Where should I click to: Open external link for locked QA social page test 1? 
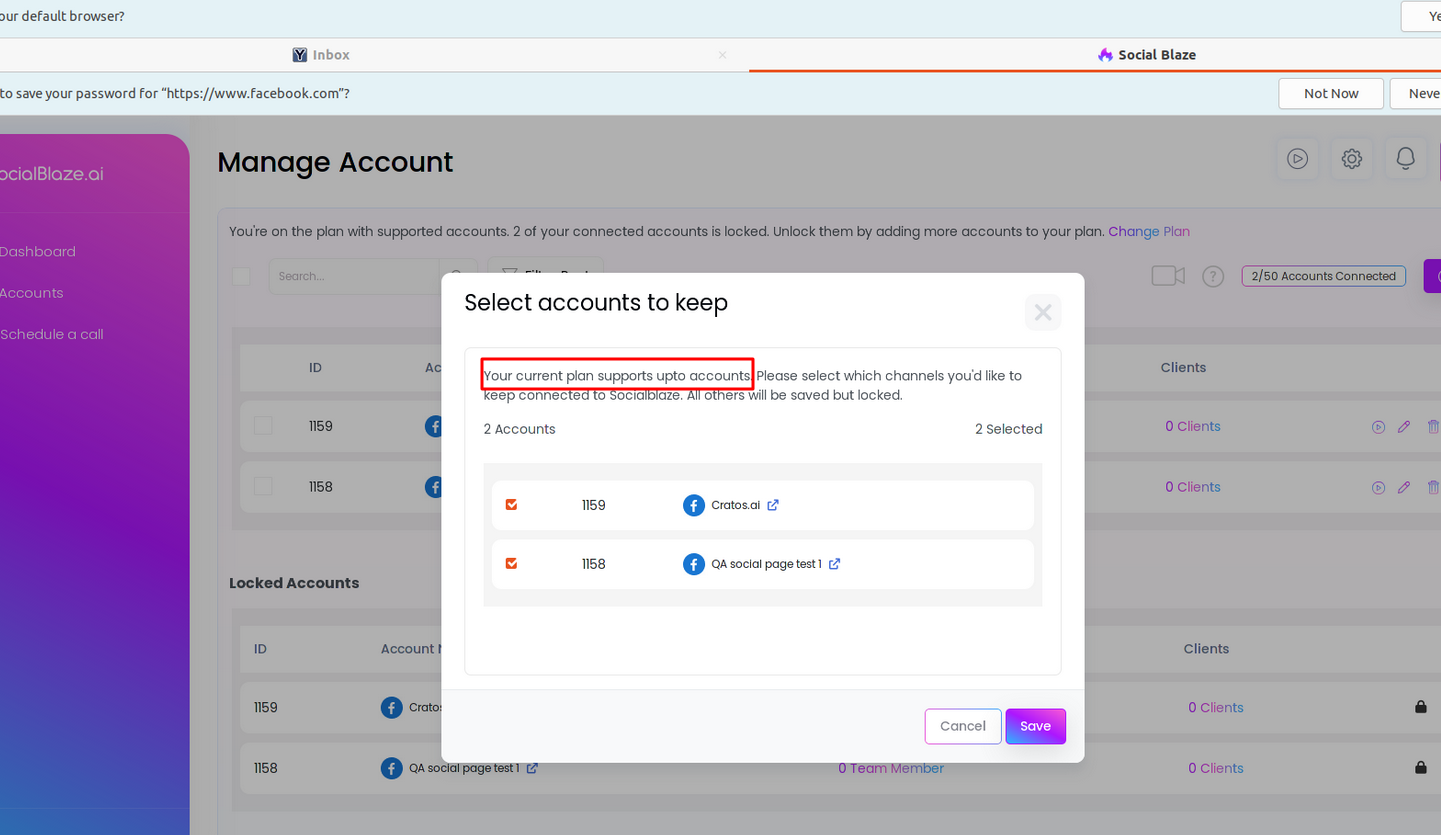point(532,768)
